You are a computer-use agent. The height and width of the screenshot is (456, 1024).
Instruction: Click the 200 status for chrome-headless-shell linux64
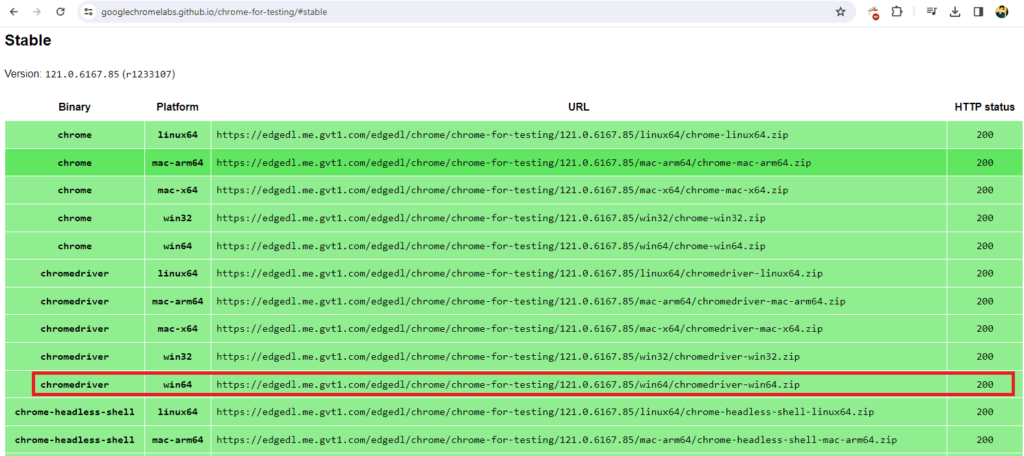click(985, 412)
